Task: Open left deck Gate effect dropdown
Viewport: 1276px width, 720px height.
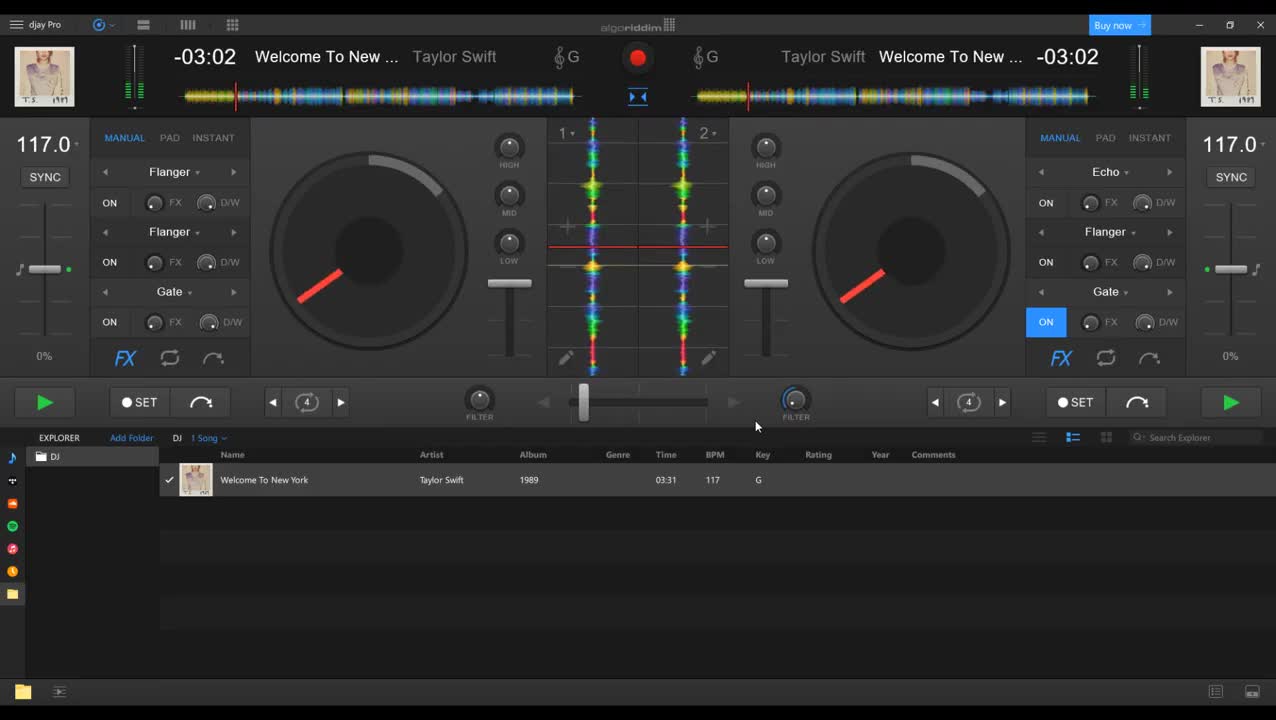Action: coord(174,292)
